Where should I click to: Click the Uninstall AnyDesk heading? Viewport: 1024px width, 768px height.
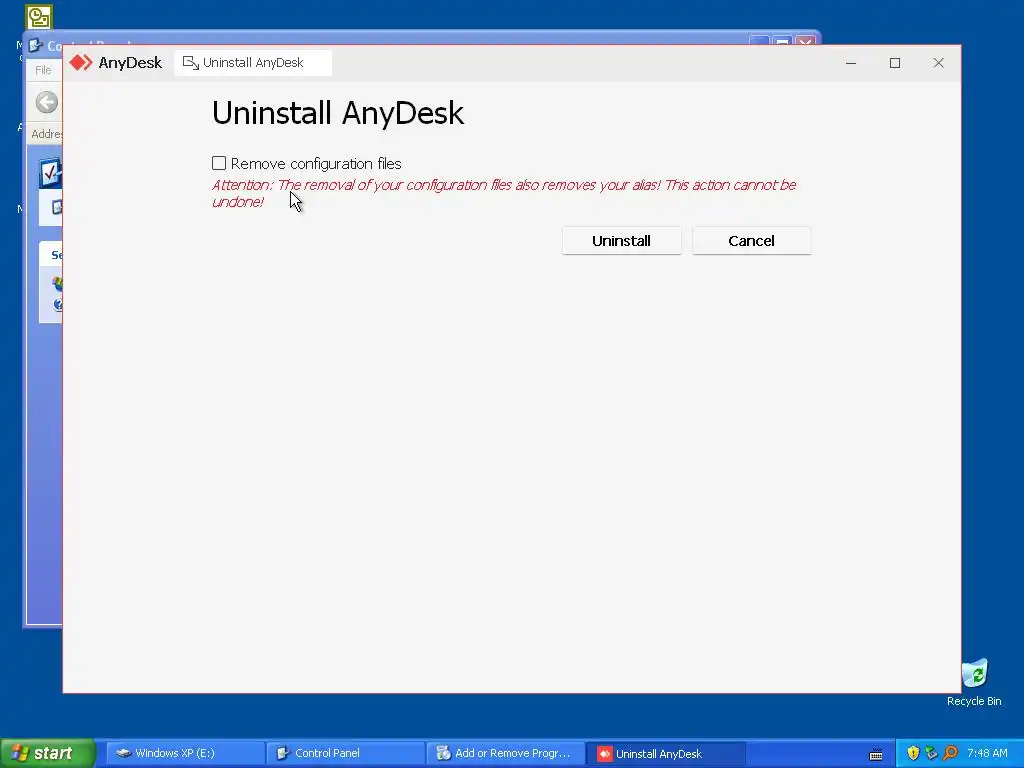click(x=338, y=113)
